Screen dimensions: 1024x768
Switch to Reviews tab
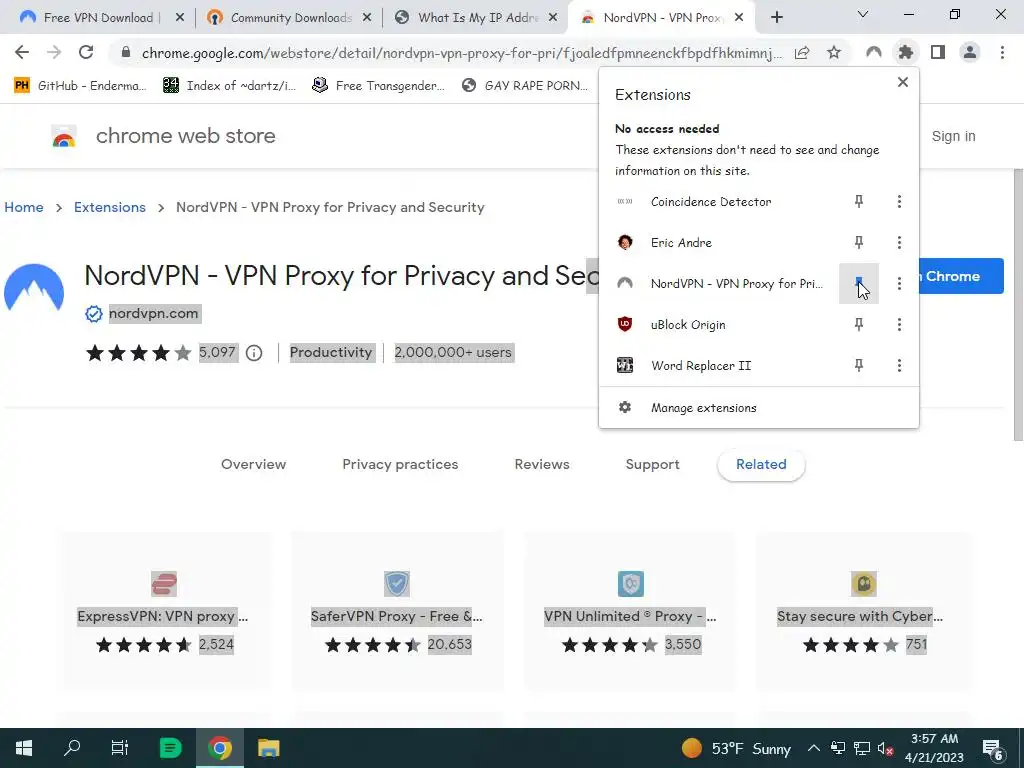(x=542, y=464)
